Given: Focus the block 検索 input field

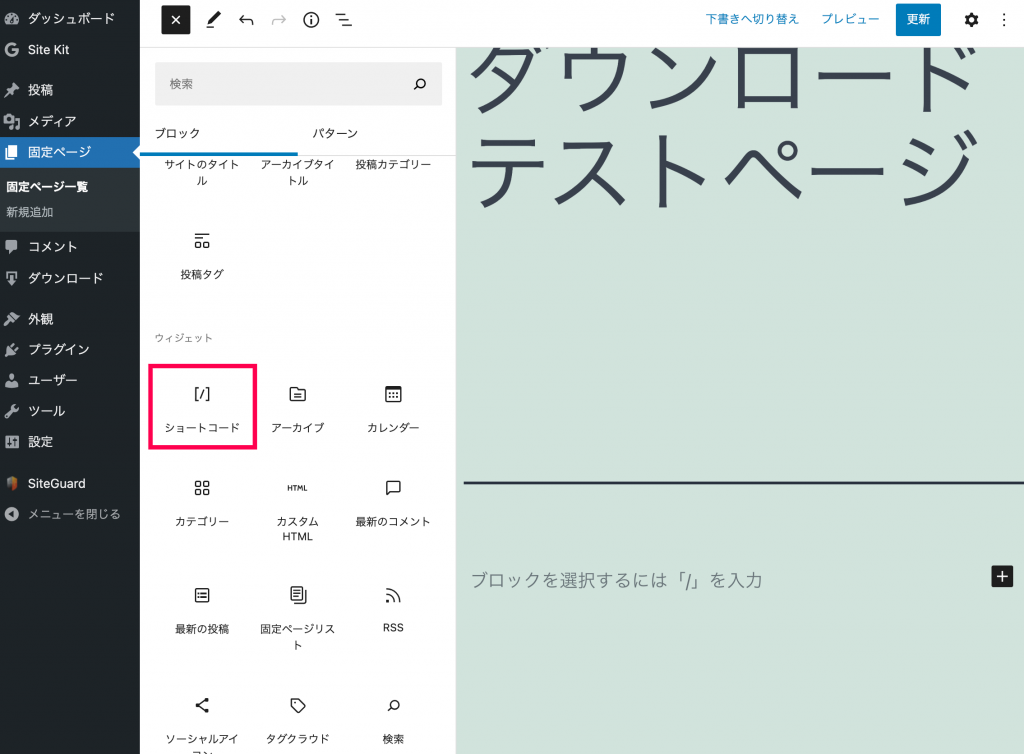Looking at the screenshot, I should tap(298, 84).
